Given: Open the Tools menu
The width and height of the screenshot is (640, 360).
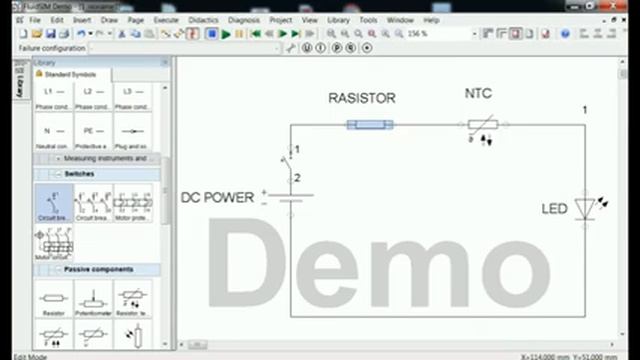Looking at the screenshot, I should click(x=368, y=20).
